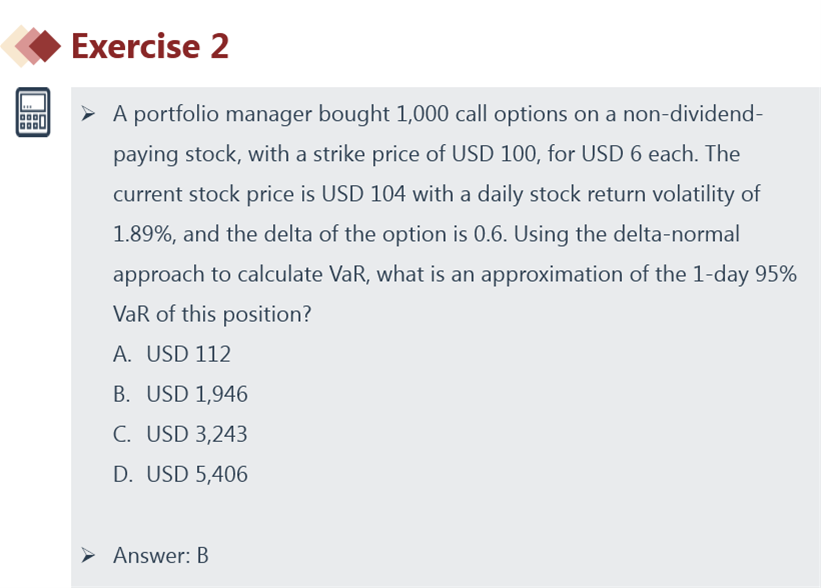Click the red diamond logo icon
Viewport: 821px width, 588px height.
point(31,46)
